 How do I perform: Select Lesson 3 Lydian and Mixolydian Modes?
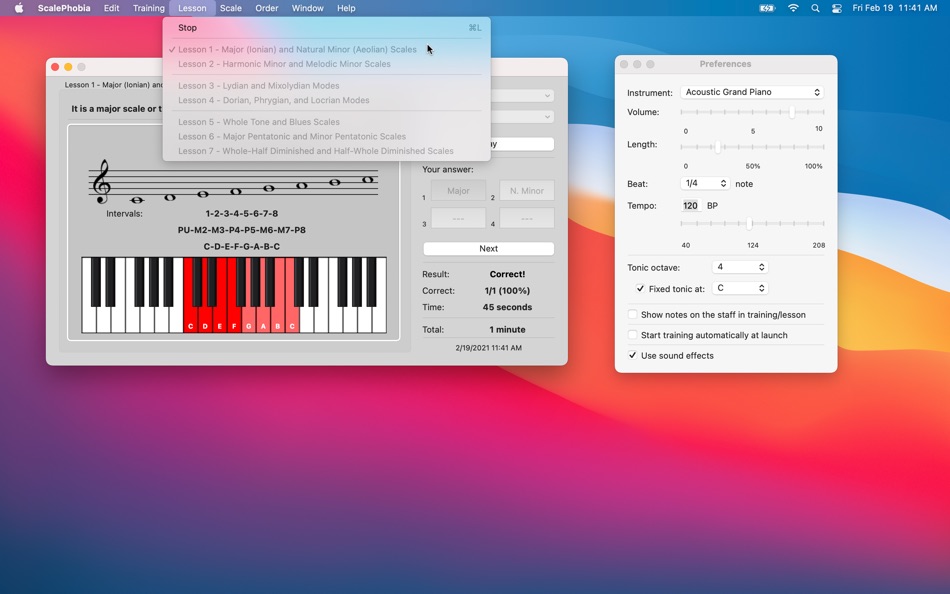click(327, 86)
